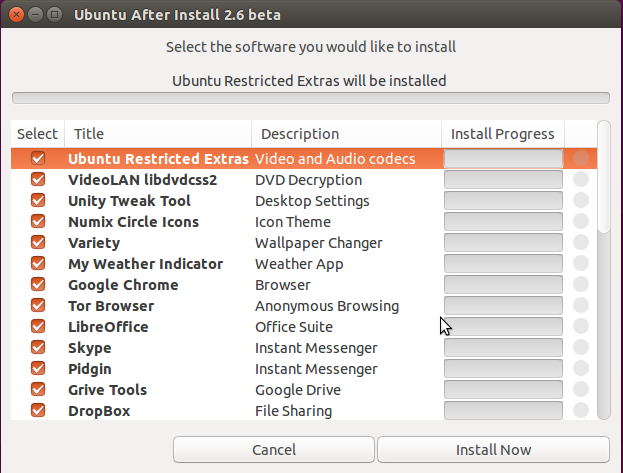The width and height of the screenshot is (623, 473).
Task: Click the Google Chrome install progress bar
Action: (503, 285)
